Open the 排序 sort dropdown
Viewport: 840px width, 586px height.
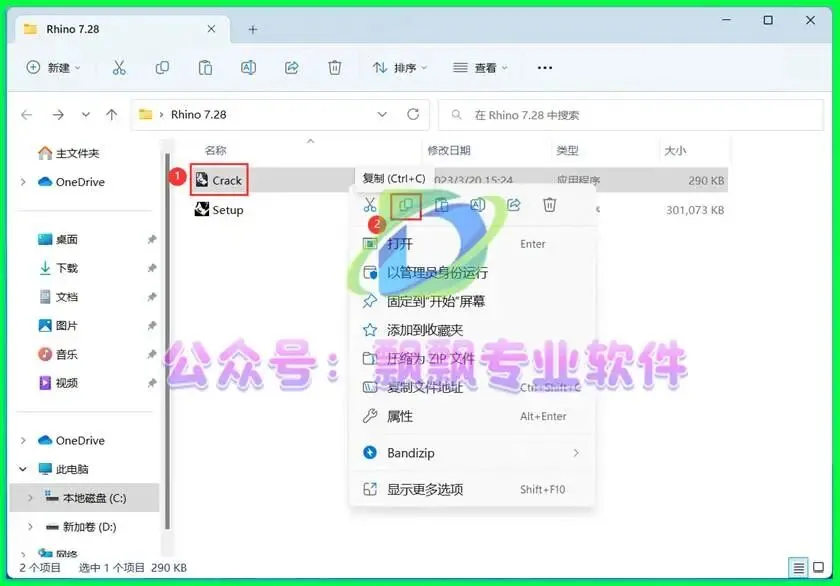click(x=400, y=67)
